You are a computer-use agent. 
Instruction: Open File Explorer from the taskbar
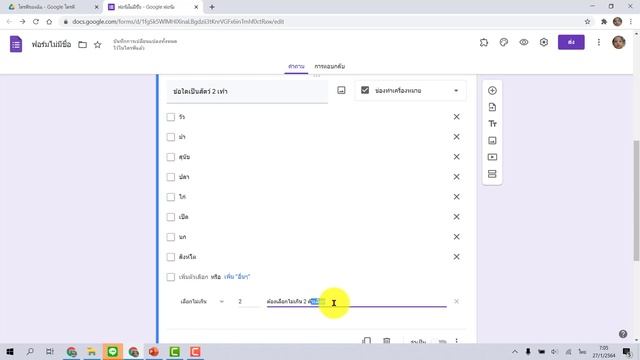coord(92,351)
